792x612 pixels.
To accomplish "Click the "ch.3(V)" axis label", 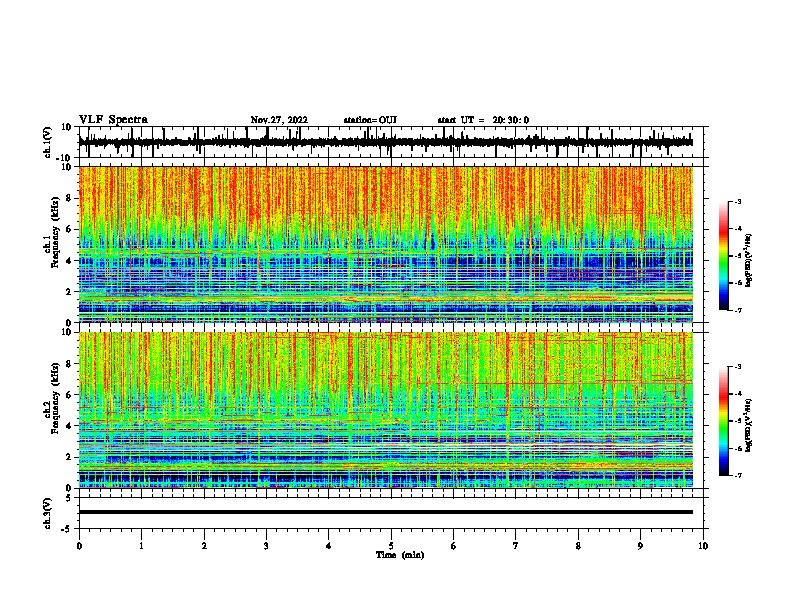I will 48,513.
